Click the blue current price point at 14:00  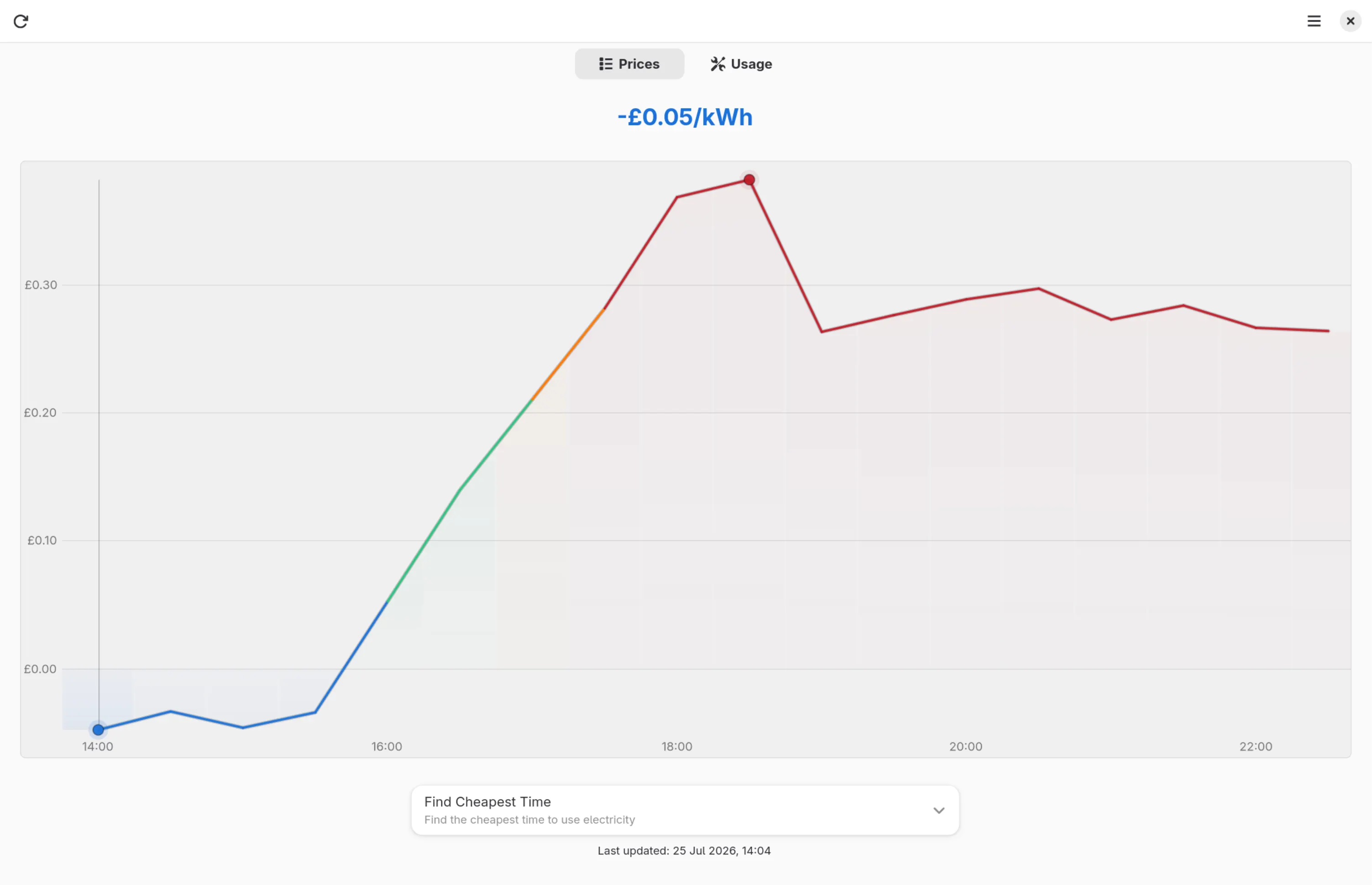point(98,730)
